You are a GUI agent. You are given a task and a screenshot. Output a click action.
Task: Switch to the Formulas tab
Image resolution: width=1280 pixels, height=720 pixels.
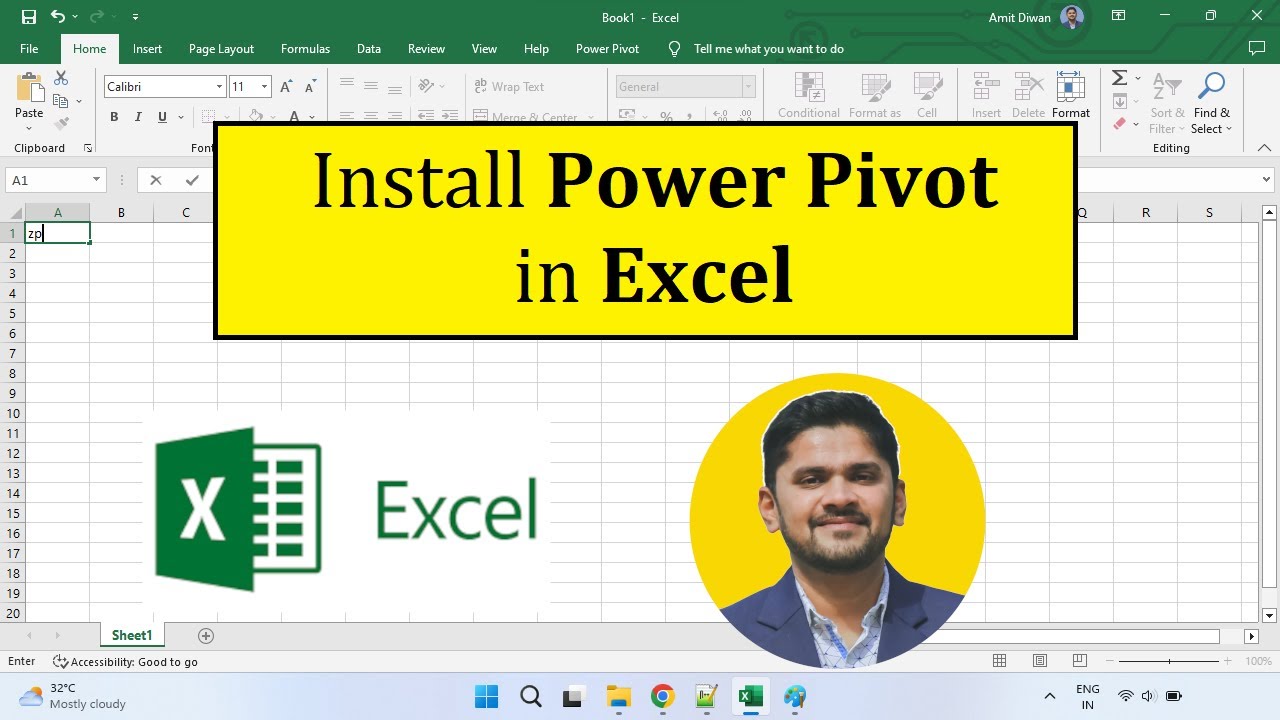point(305,49)
